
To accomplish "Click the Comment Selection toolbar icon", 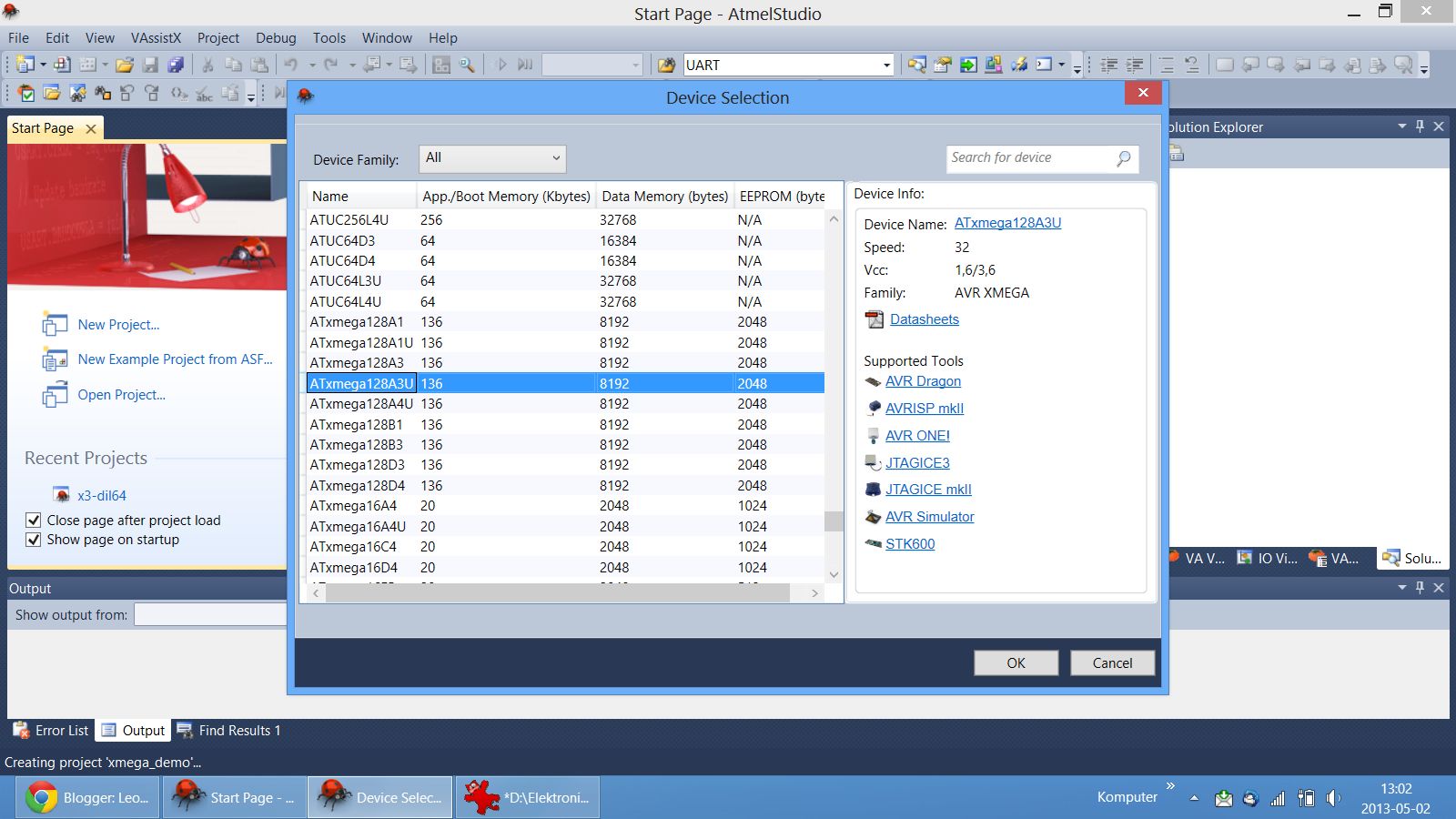I will pos(1167,65).
